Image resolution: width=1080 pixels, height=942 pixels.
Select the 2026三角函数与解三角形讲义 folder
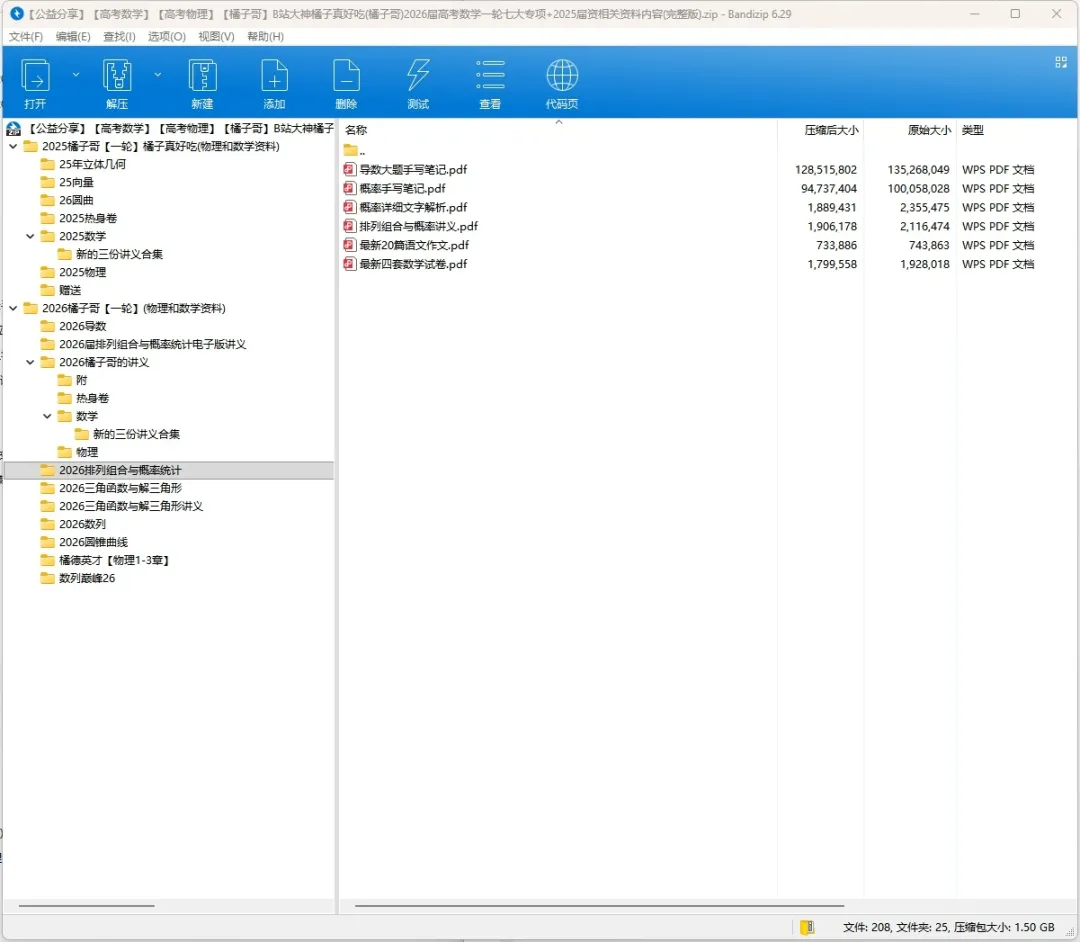(122, 506)
